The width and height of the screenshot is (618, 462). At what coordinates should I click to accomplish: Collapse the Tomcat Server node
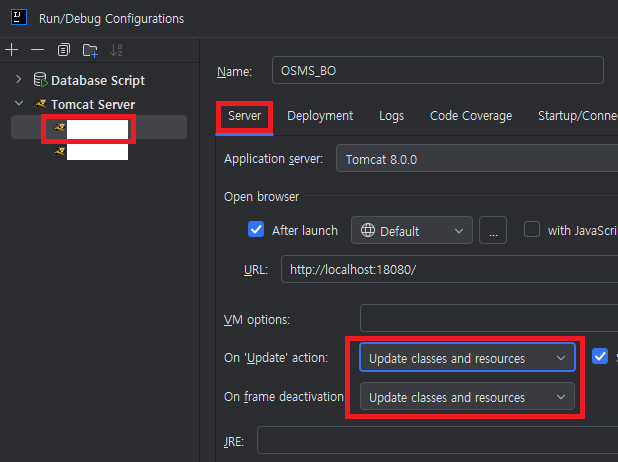click(19, 104)
